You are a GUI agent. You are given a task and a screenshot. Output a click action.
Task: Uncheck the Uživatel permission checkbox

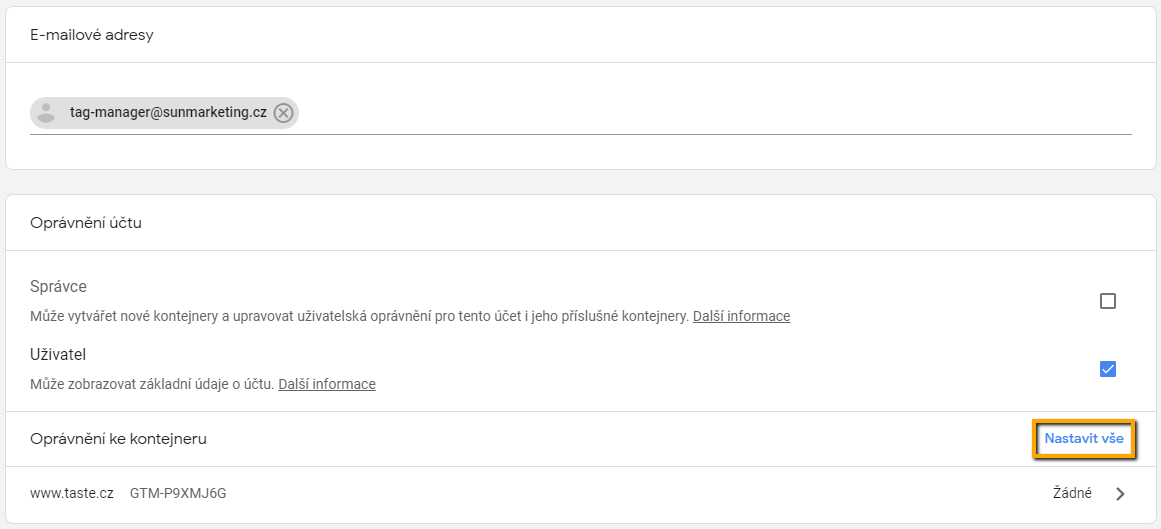[x=1108, y=369]
